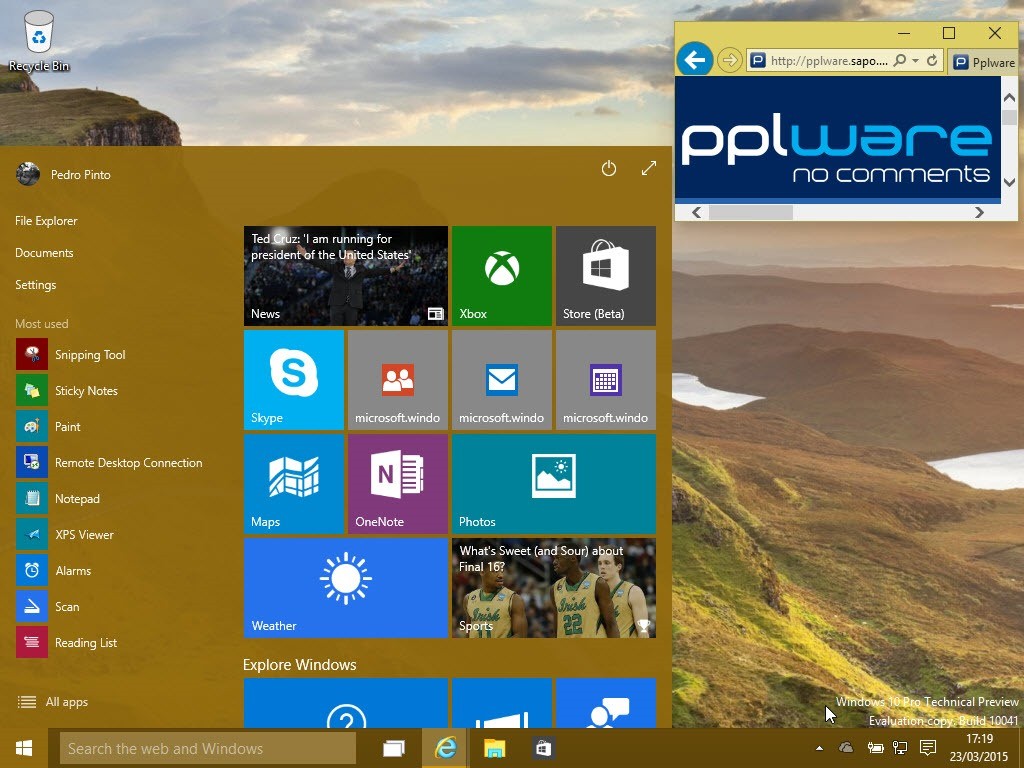Open Task View on the taskbar
The height and width of the screenshot is (768, 1024).
[393, 748]
